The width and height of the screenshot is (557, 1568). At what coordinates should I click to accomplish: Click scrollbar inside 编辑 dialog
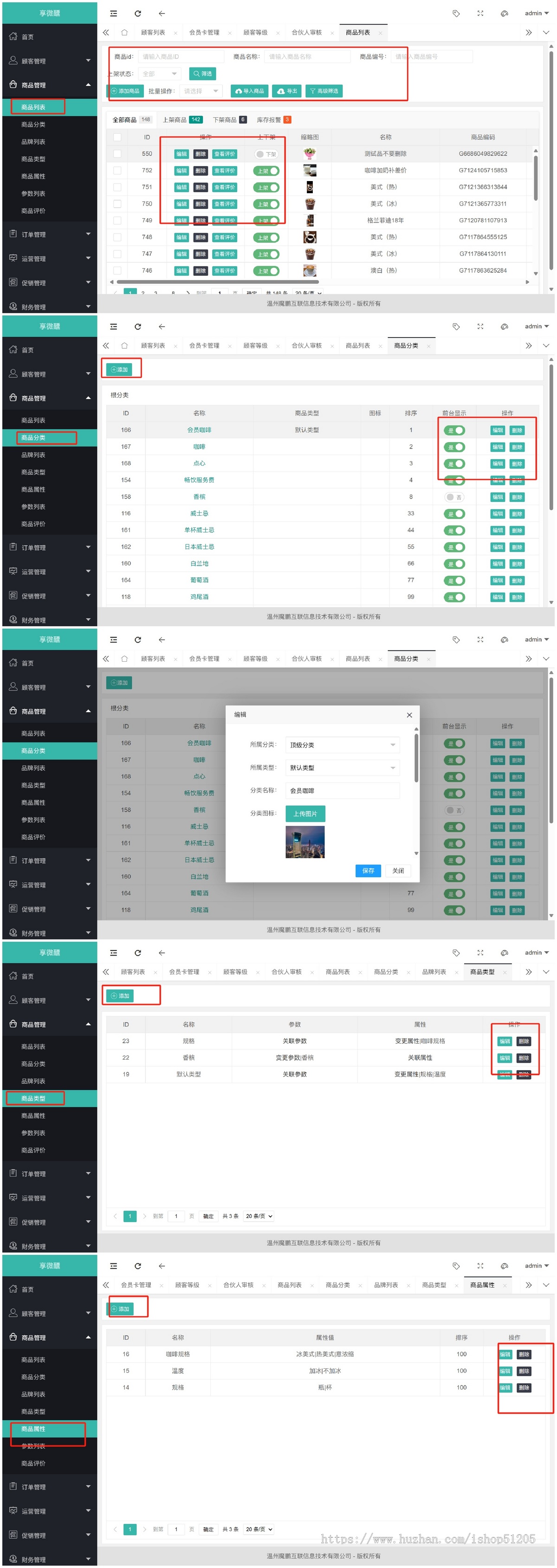coord(416,758)
